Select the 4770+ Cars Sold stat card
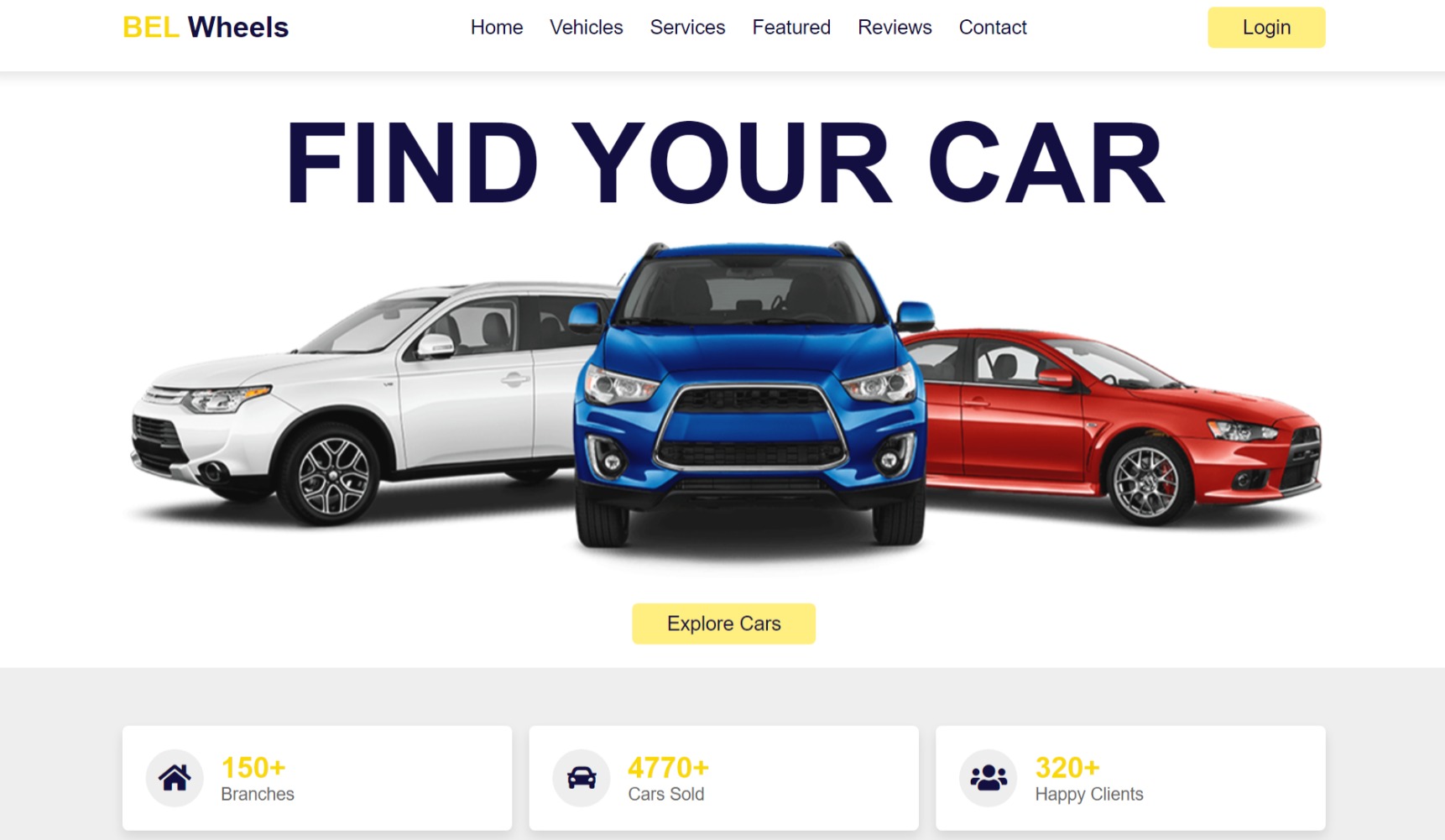This screenshot has height=840, width=1445. point(723,778)
